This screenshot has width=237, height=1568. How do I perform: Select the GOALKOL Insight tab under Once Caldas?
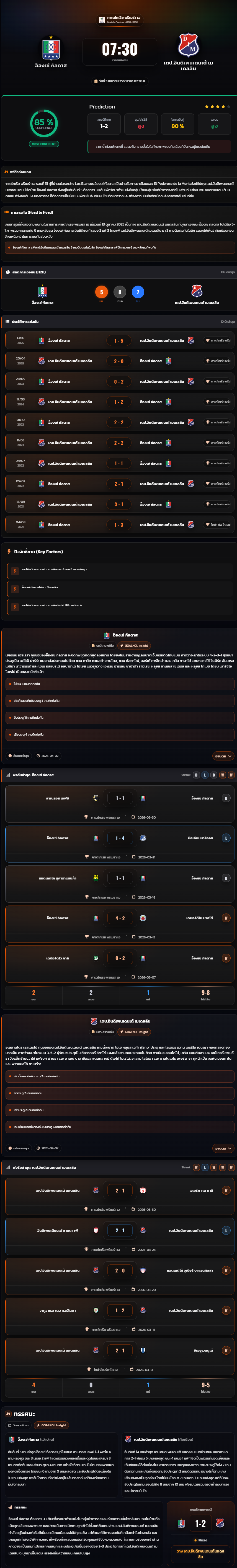point(134,645)
